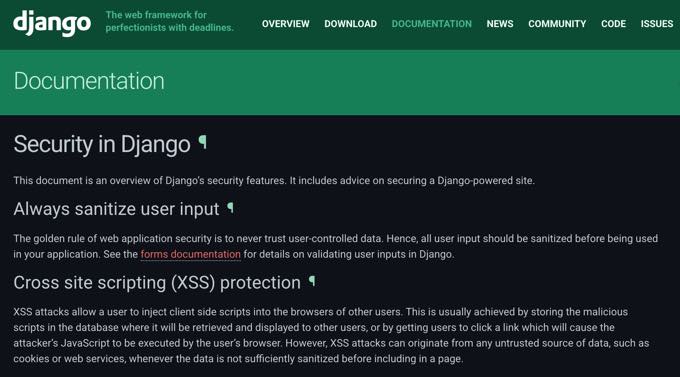Click the text 'cookies or web services'
Viewport: 680px width, 377px height.
(x=69, y=359)
